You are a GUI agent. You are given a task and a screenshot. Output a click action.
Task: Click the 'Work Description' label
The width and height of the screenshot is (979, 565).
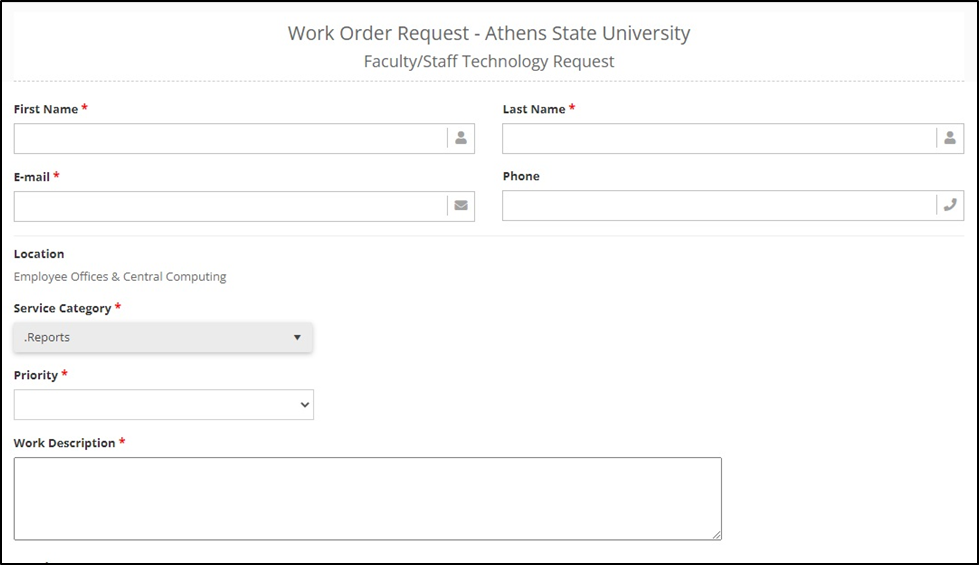[x=64, y=443]
